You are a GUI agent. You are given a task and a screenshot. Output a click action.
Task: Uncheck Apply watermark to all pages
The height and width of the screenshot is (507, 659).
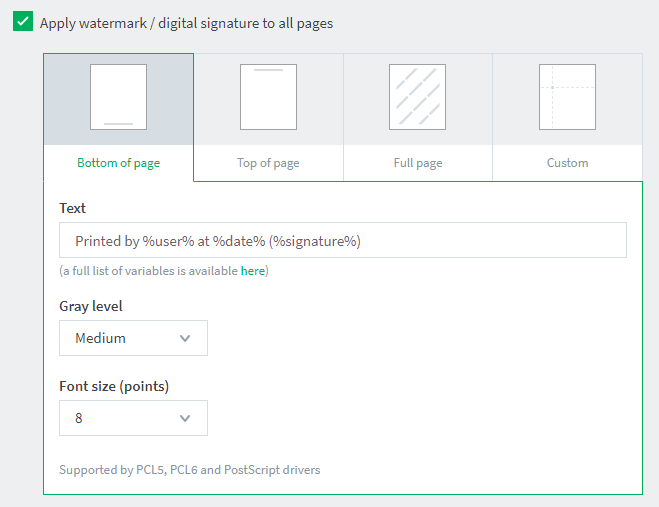click(23, 21)
